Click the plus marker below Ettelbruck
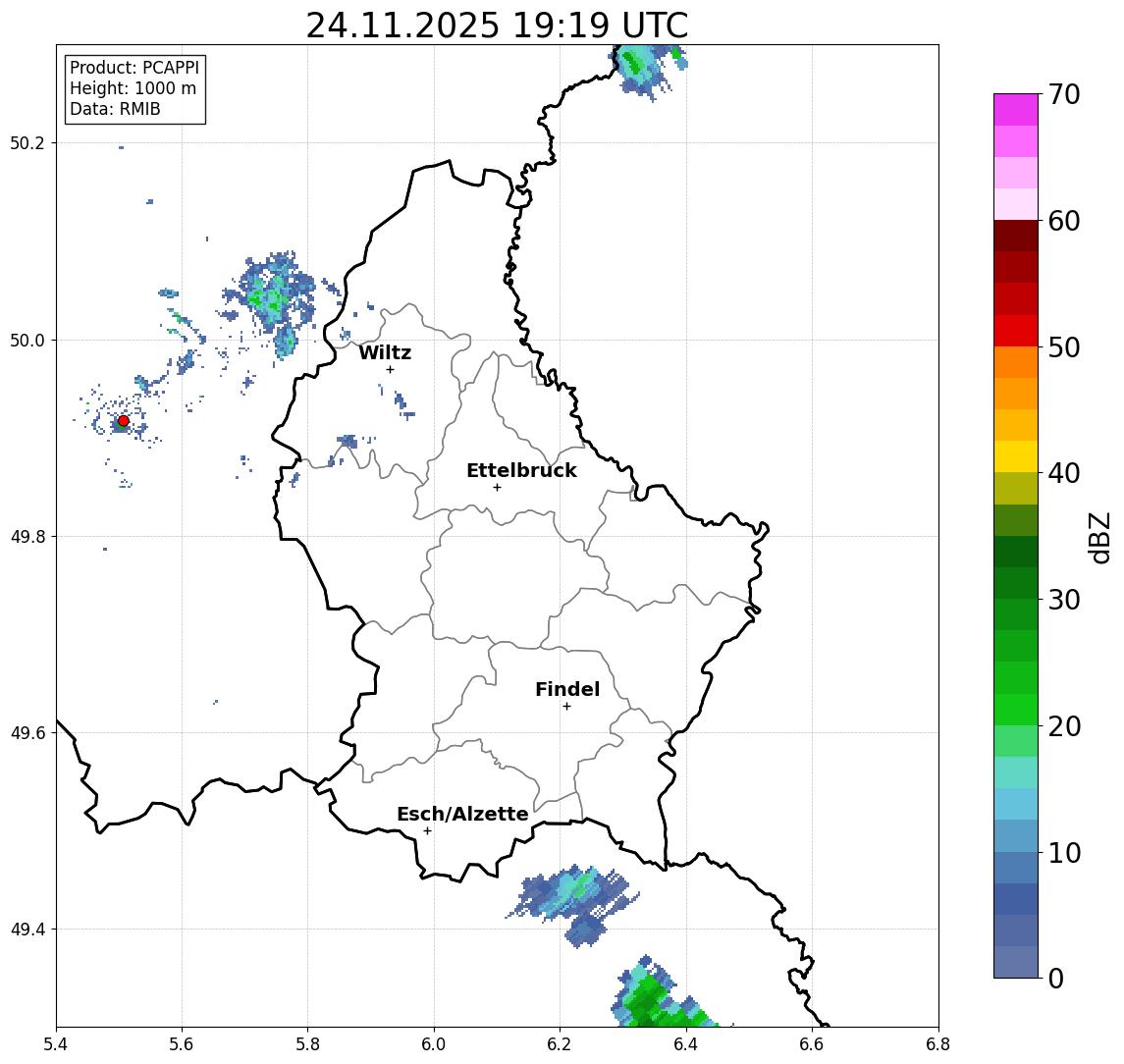 point(498,488)
